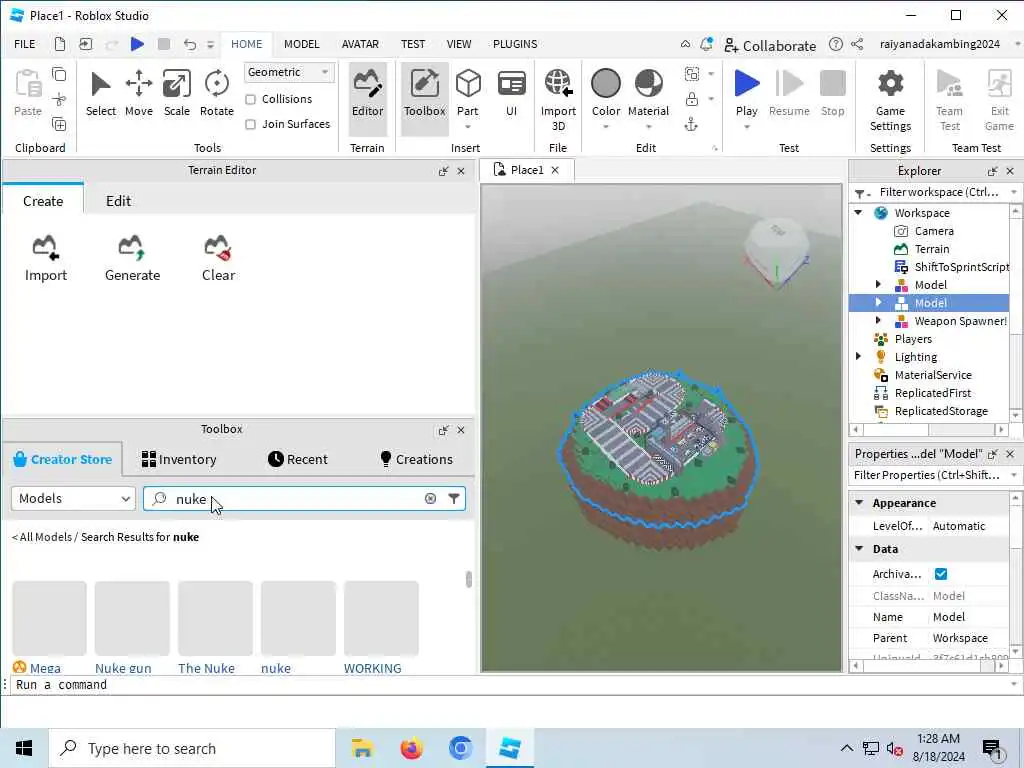Activate the Scale tool
Screen dimensions: 1024x768
[x=176, y=95]
